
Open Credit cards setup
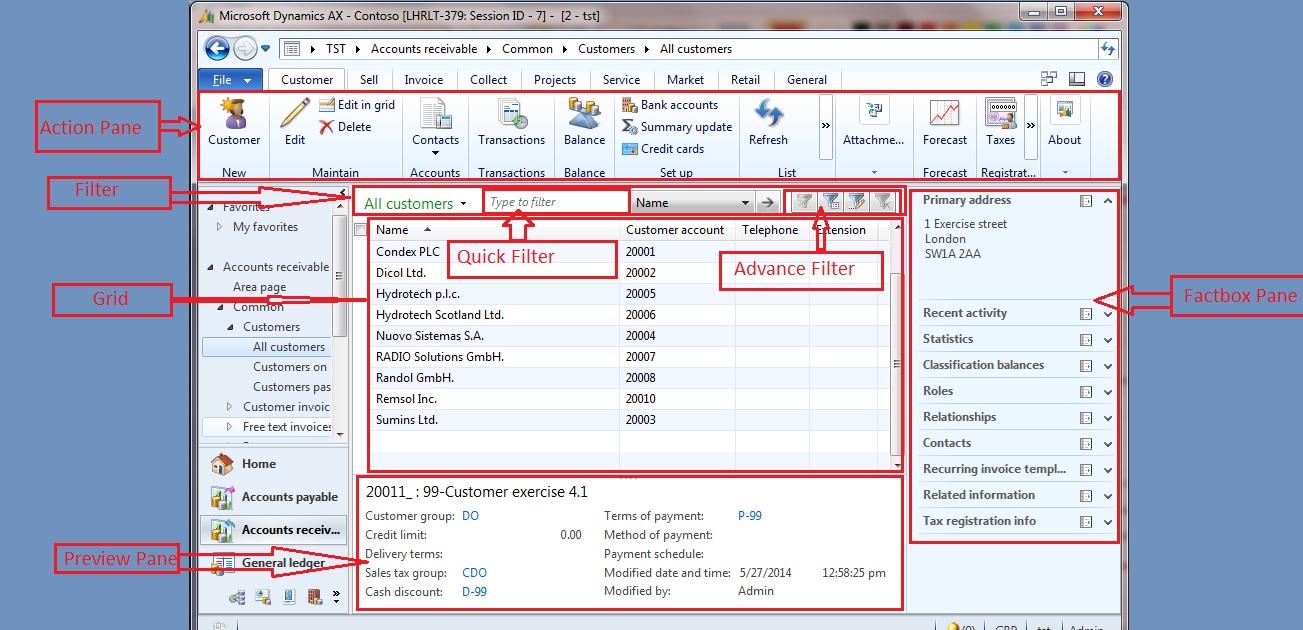click(663, 149)
